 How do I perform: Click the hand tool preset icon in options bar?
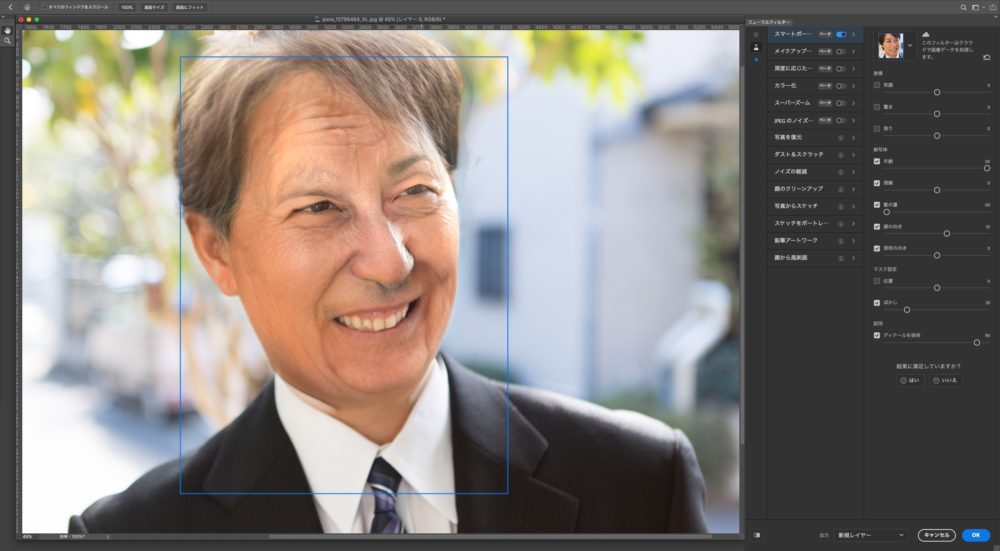pos(26,7)
